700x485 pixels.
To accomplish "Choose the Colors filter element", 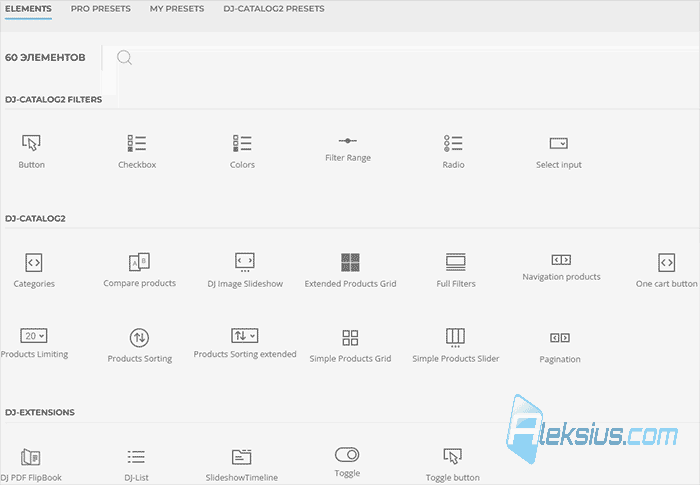I will (242, 151).
